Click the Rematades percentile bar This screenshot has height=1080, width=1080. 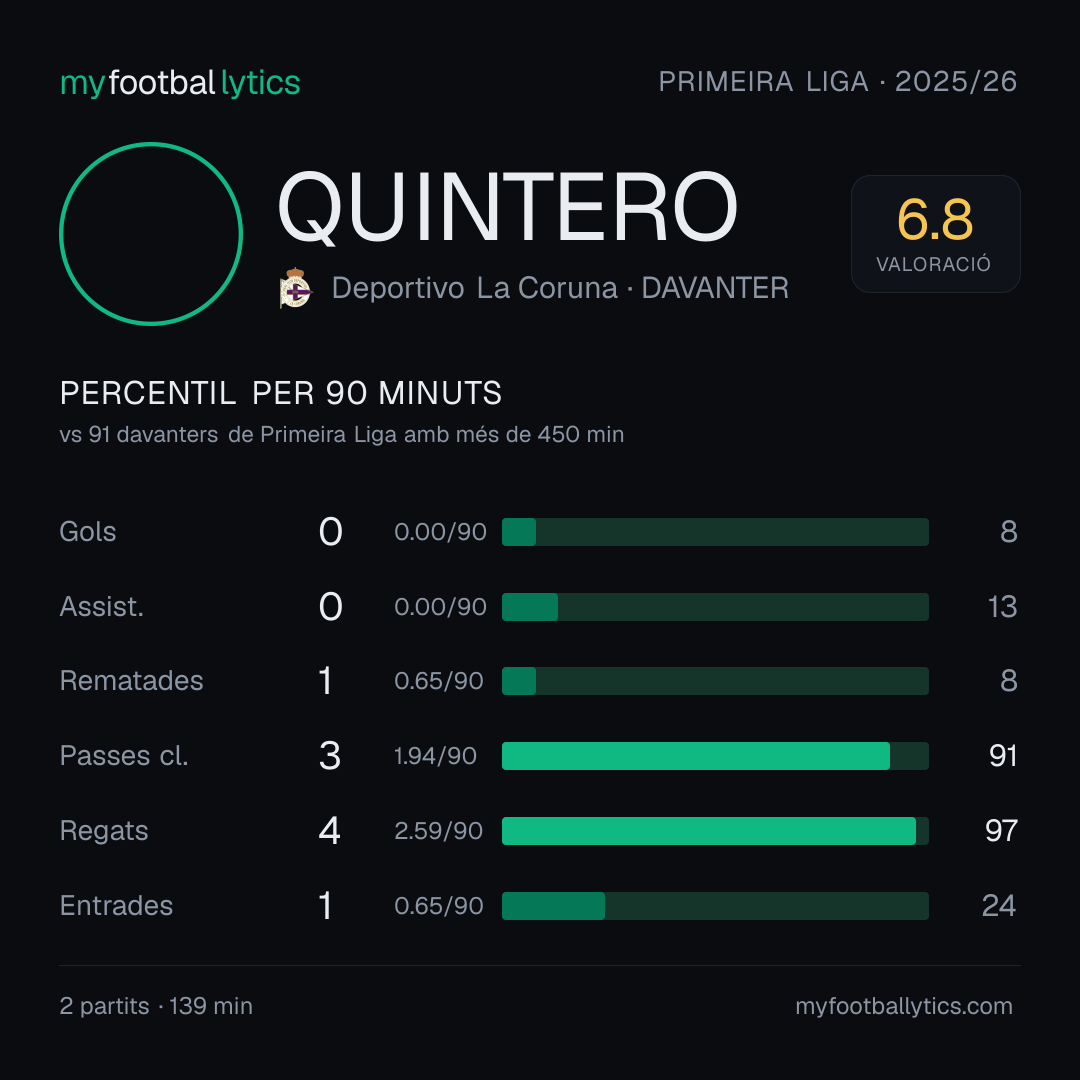(715, 681)
